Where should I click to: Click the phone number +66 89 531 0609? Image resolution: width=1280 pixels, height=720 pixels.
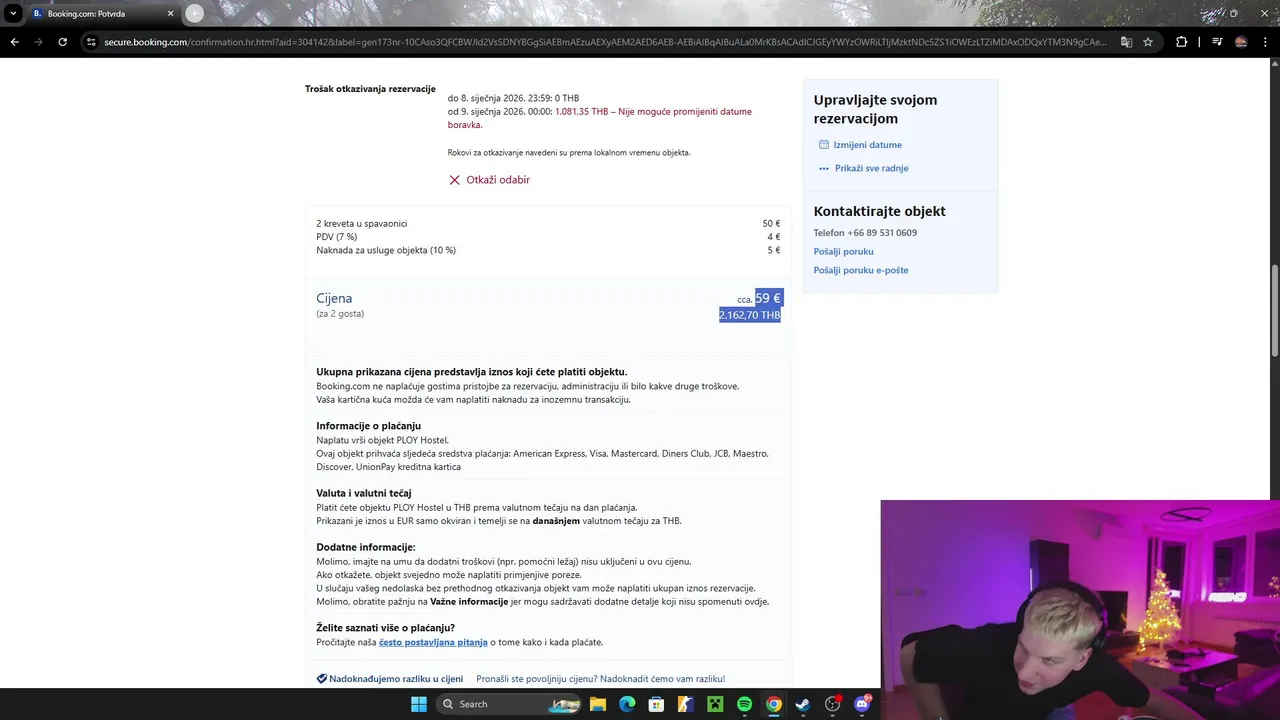[882, 233]
